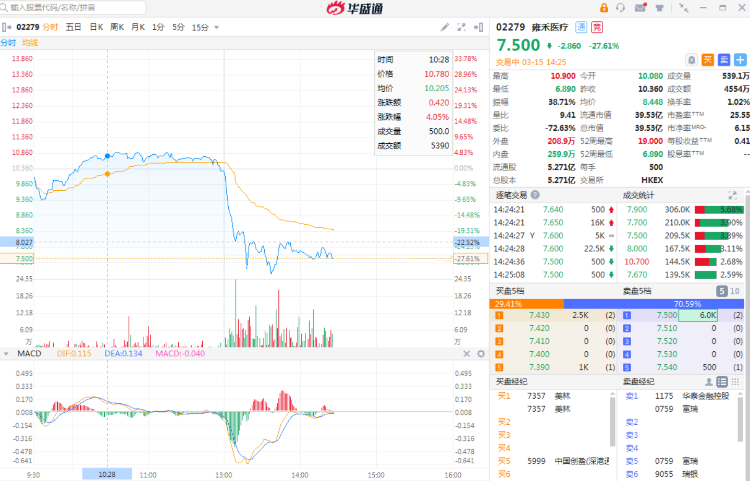The height and width of the screenshot is (481, 750).
Task: Click the blue 卖 sell button
Action: pyautogui.click(x=724, y=60)
